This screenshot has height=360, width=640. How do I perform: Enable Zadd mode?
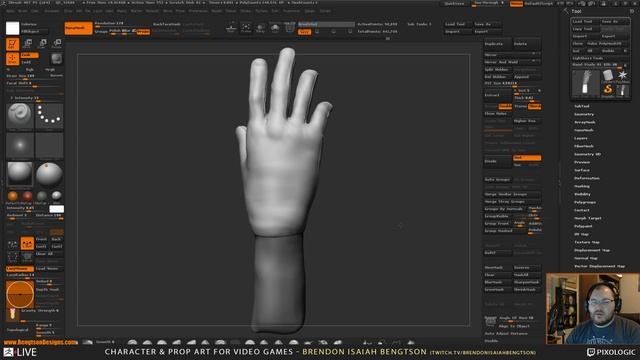[29, 55]
